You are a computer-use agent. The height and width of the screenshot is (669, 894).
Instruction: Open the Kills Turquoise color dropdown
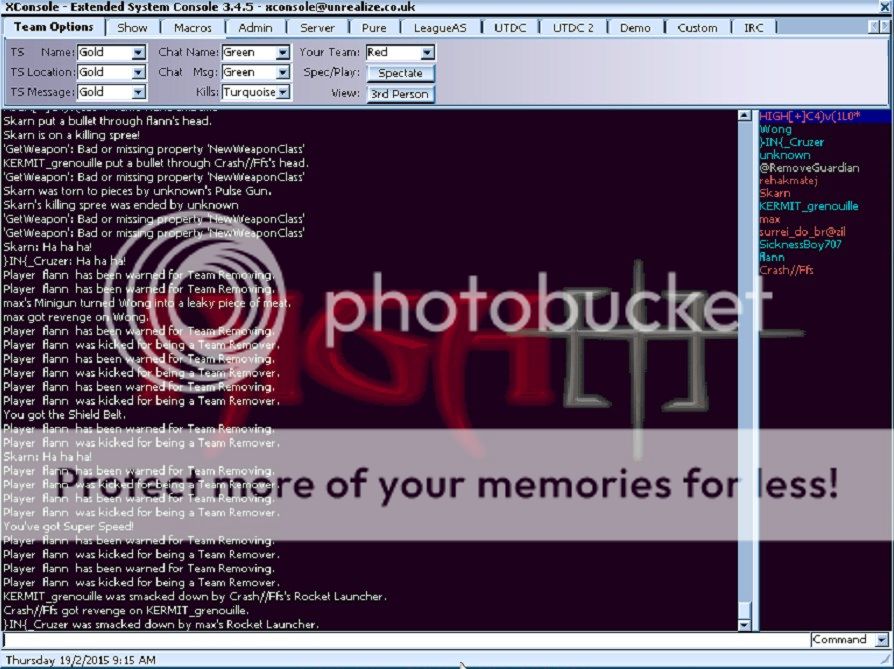(283, 92)
